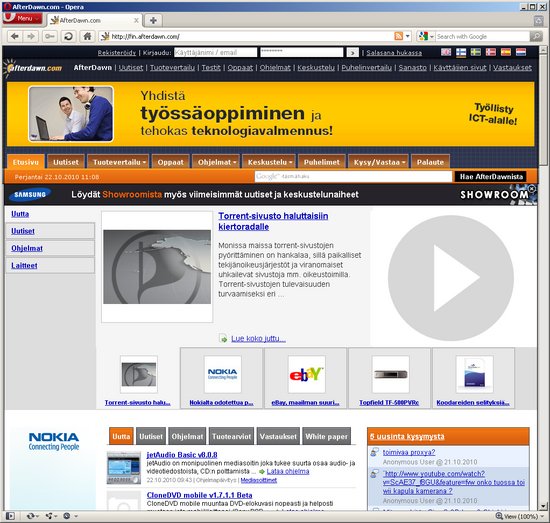Screen dimensions: 550x523
Task: Expand the address bar history dropdown
Action: (x=408, y=36)
